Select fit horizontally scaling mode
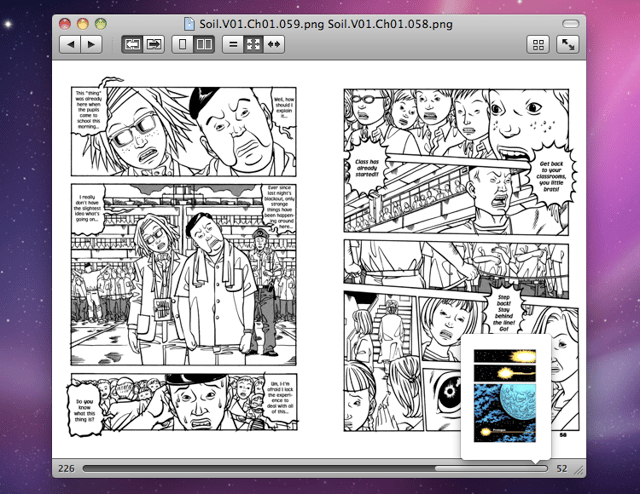The image size is (640, 494). tap(274, 45)
